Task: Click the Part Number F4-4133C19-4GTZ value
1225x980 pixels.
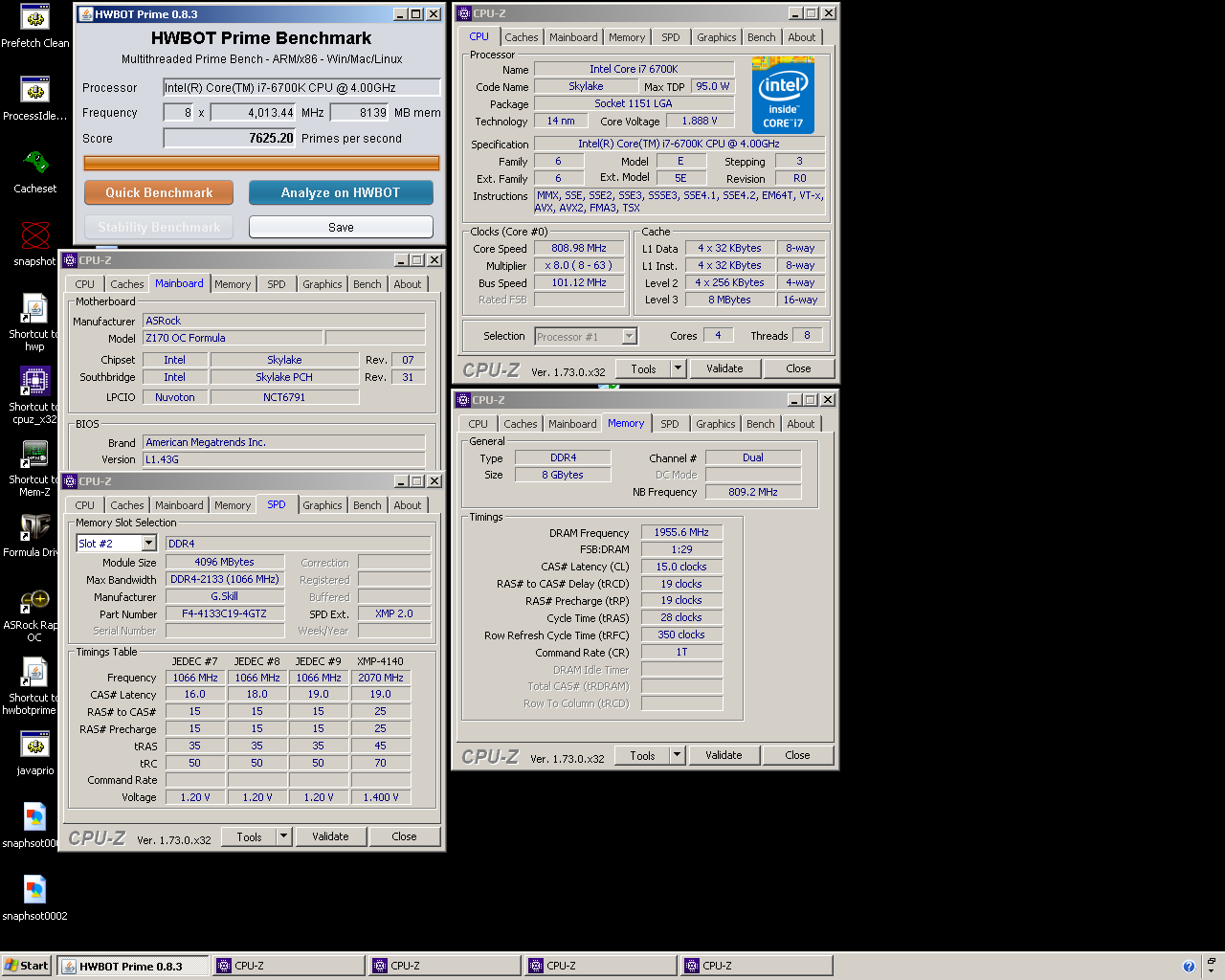Action: tap(224, 613)
